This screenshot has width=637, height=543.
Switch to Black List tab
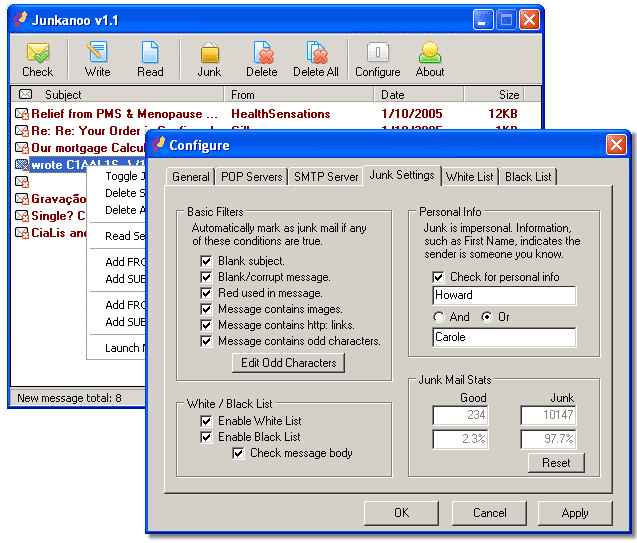[x=528, y=177]
